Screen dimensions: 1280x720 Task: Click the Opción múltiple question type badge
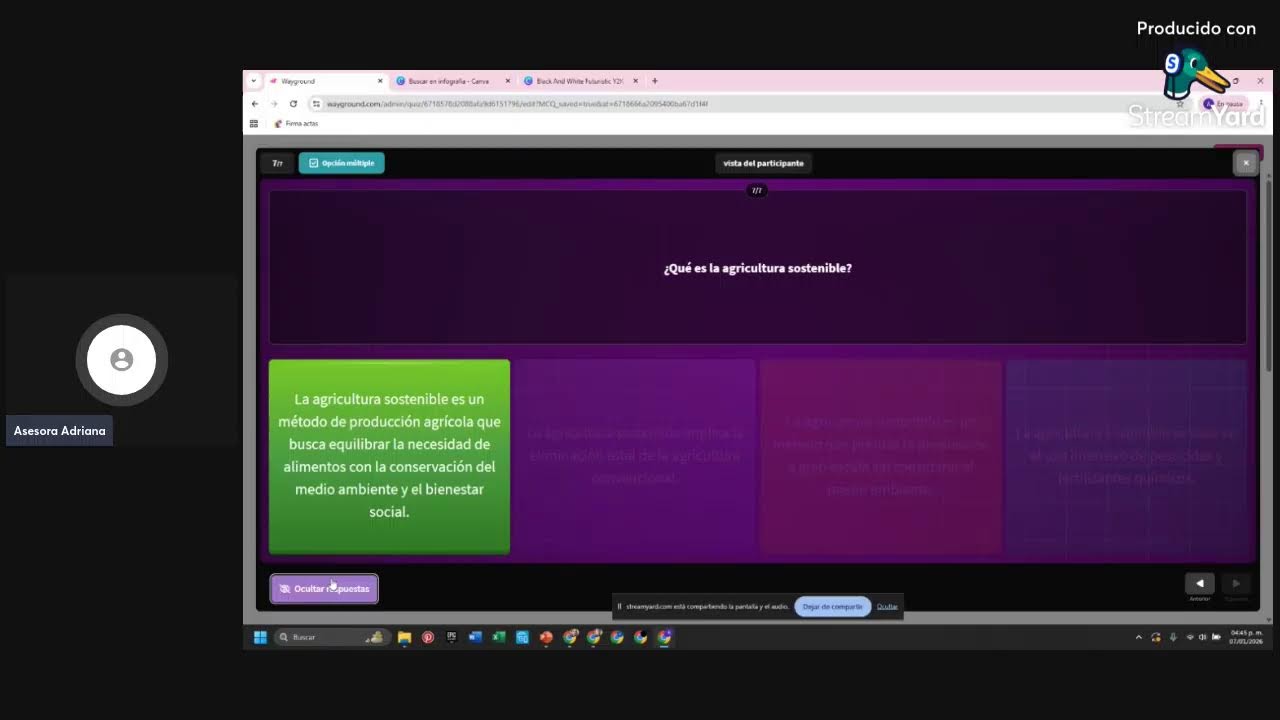coord(341,163)
